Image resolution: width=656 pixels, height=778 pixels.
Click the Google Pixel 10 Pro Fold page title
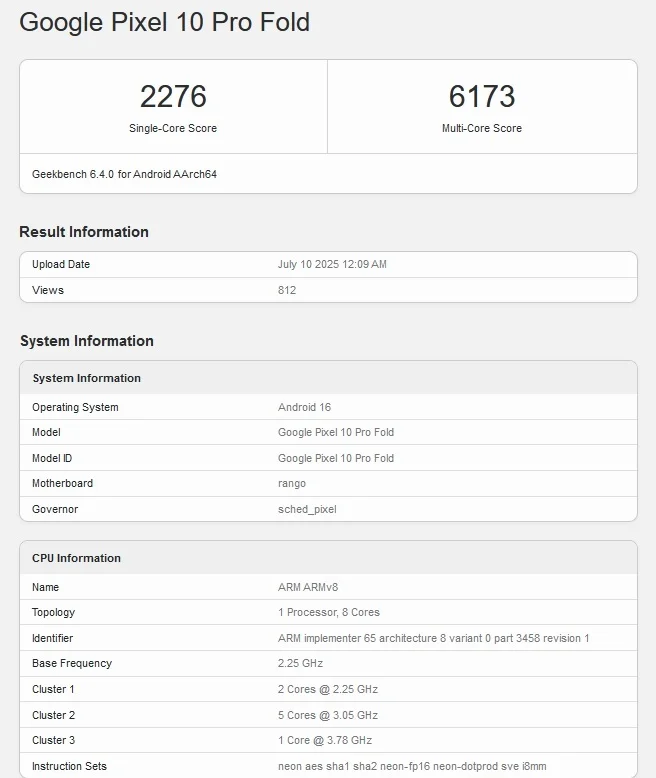point(164,22)
